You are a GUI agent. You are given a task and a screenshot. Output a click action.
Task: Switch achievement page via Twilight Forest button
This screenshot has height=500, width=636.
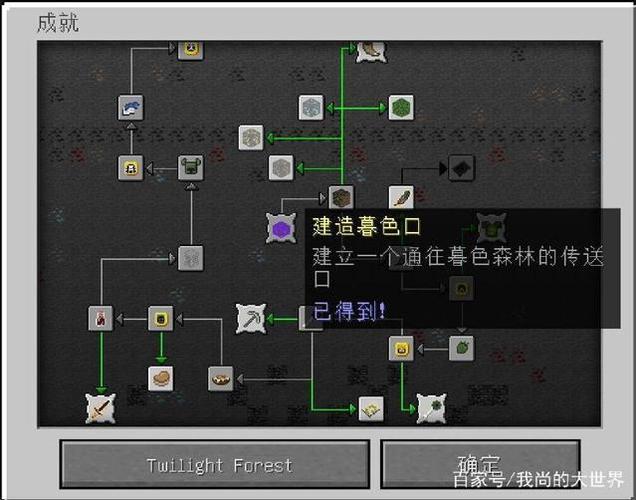point(215,465)
